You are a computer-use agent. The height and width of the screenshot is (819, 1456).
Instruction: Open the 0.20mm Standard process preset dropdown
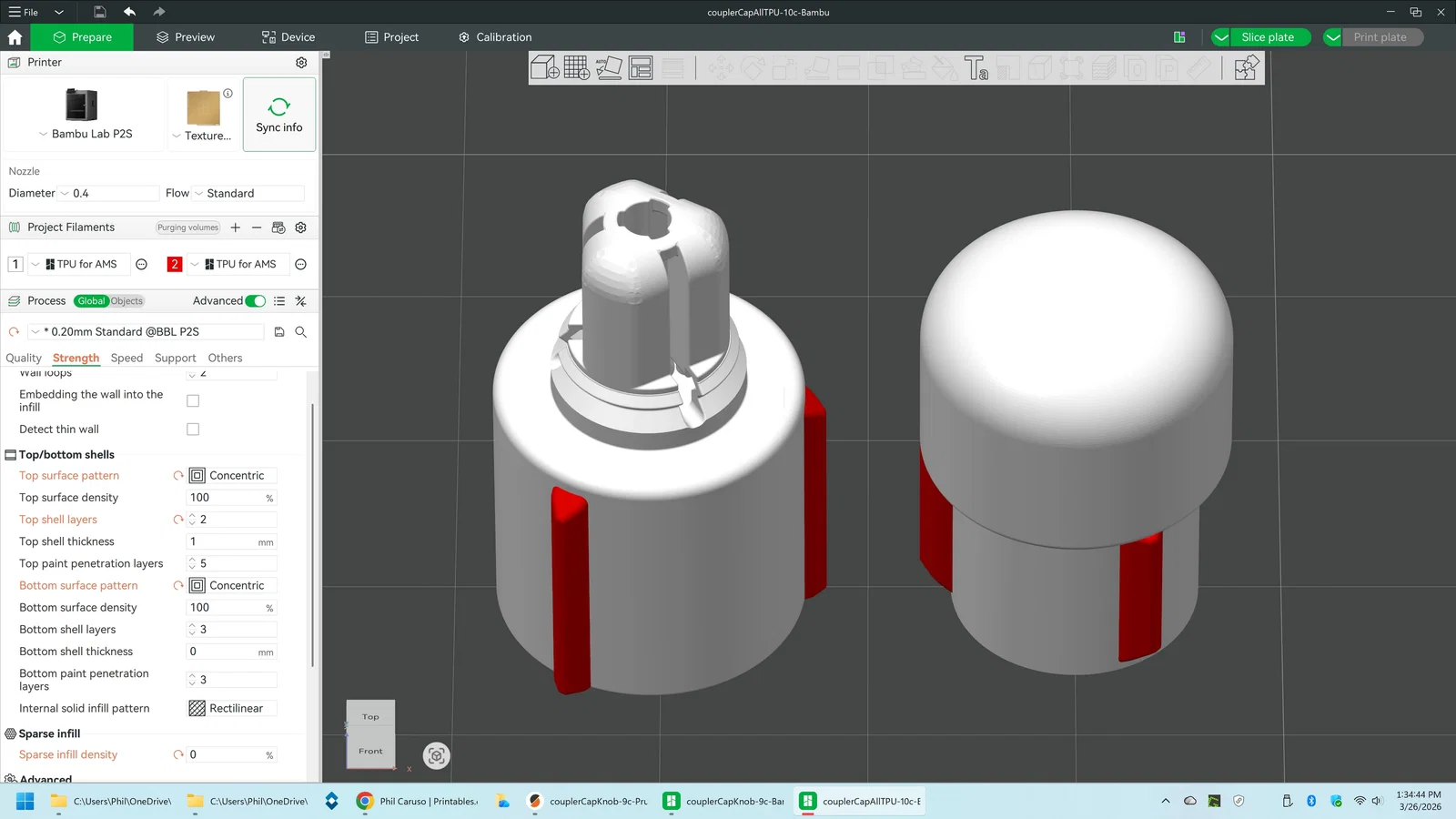point(146,332)
